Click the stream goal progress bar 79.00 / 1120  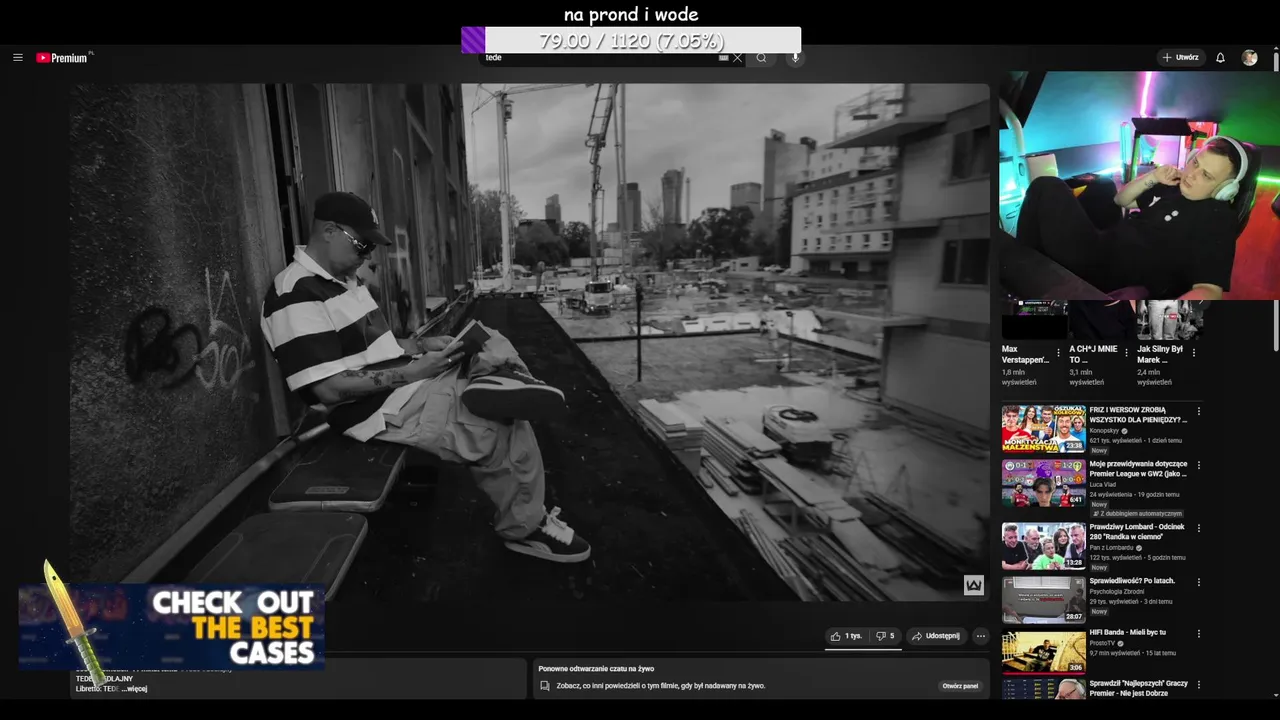pos(631,41)
